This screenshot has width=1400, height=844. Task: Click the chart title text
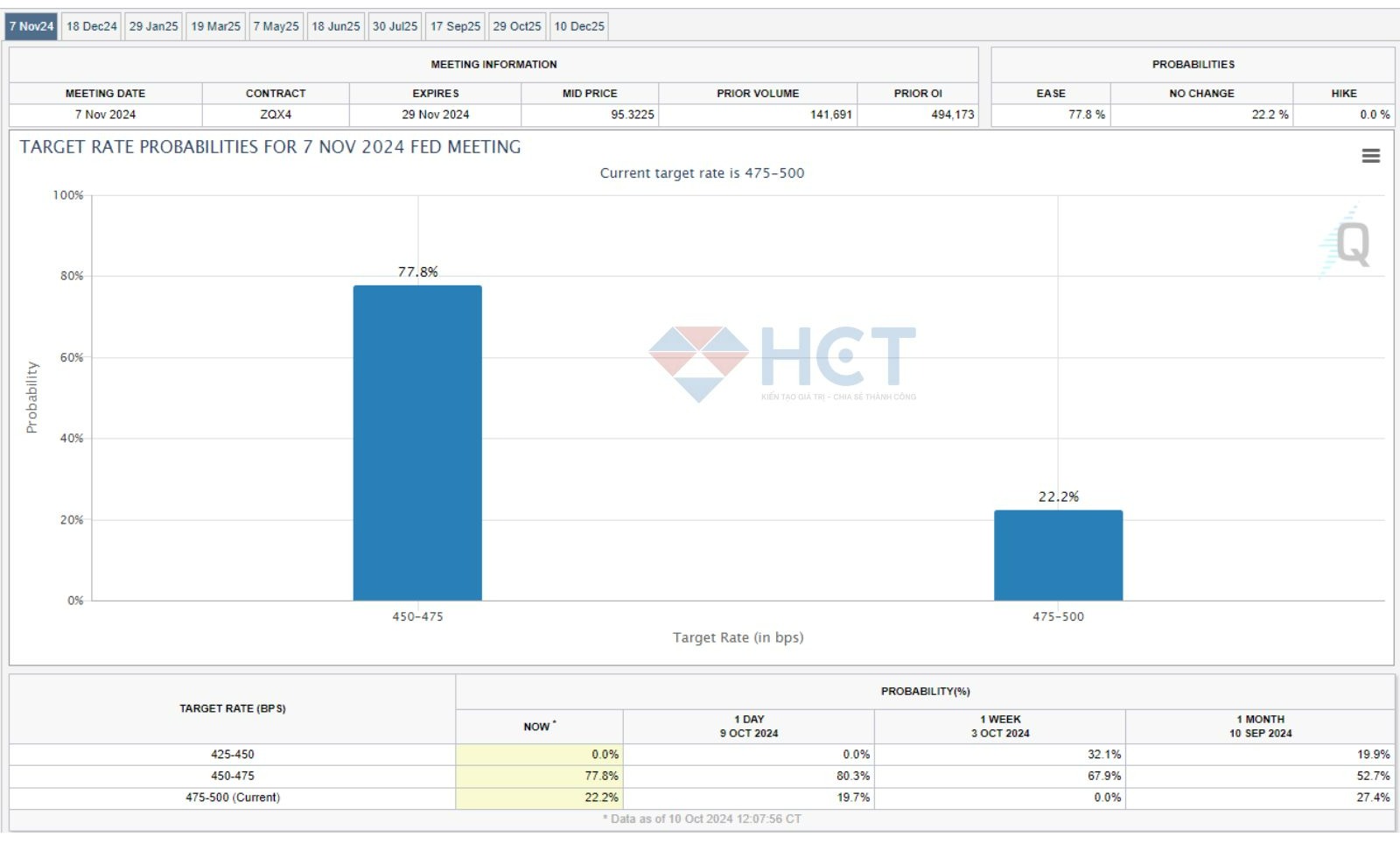coord(270,147)
